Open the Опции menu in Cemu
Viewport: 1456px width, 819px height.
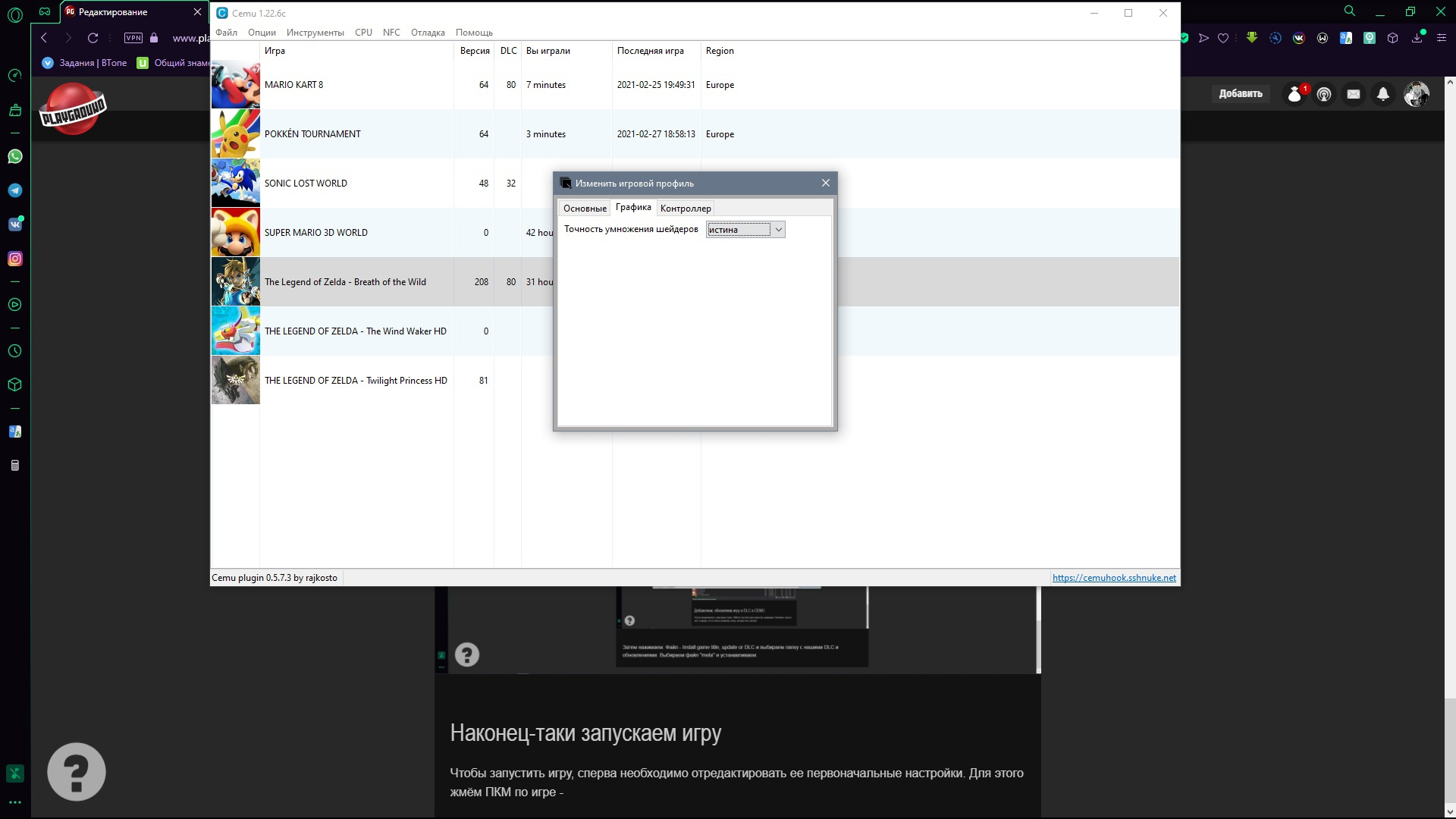(x=262, y=33)
